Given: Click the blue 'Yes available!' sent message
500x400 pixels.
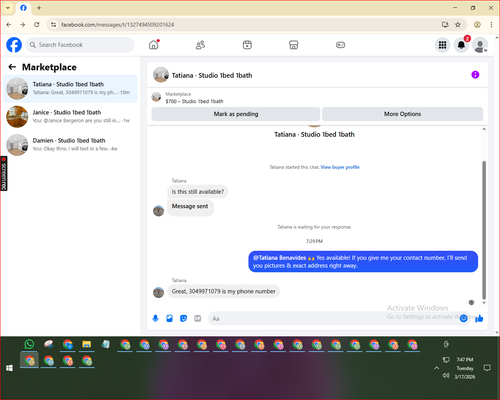Looking at the screenshot, I should (x=363, y=262).
